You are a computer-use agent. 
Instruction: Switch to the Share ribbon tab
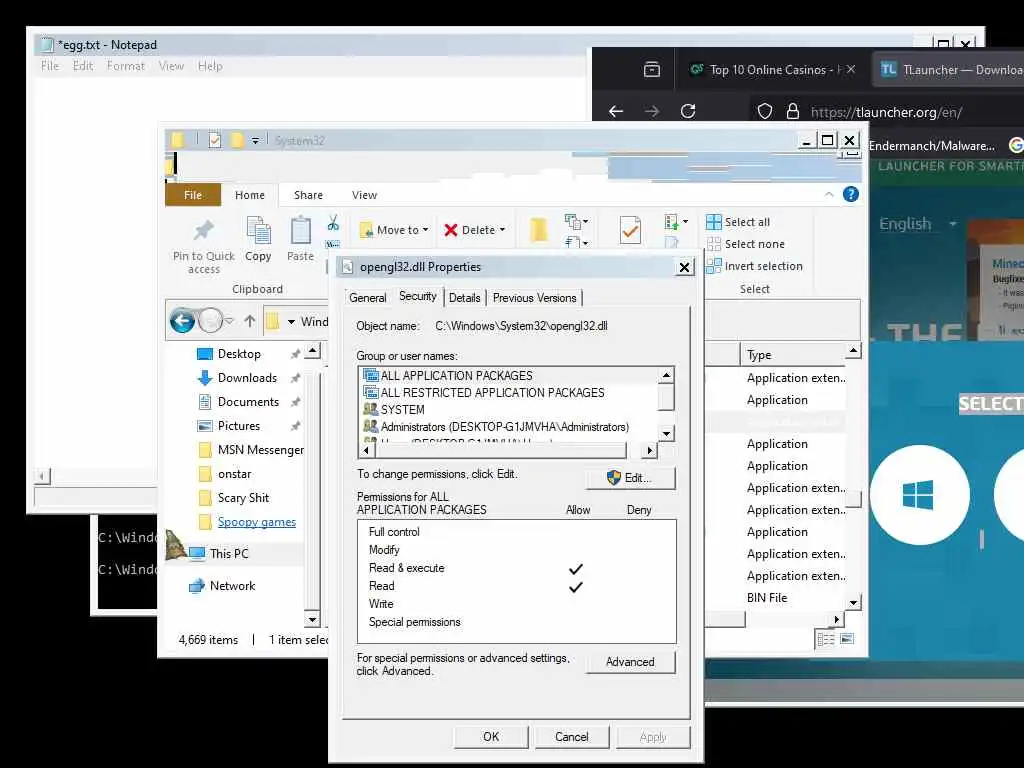[308, 195]
